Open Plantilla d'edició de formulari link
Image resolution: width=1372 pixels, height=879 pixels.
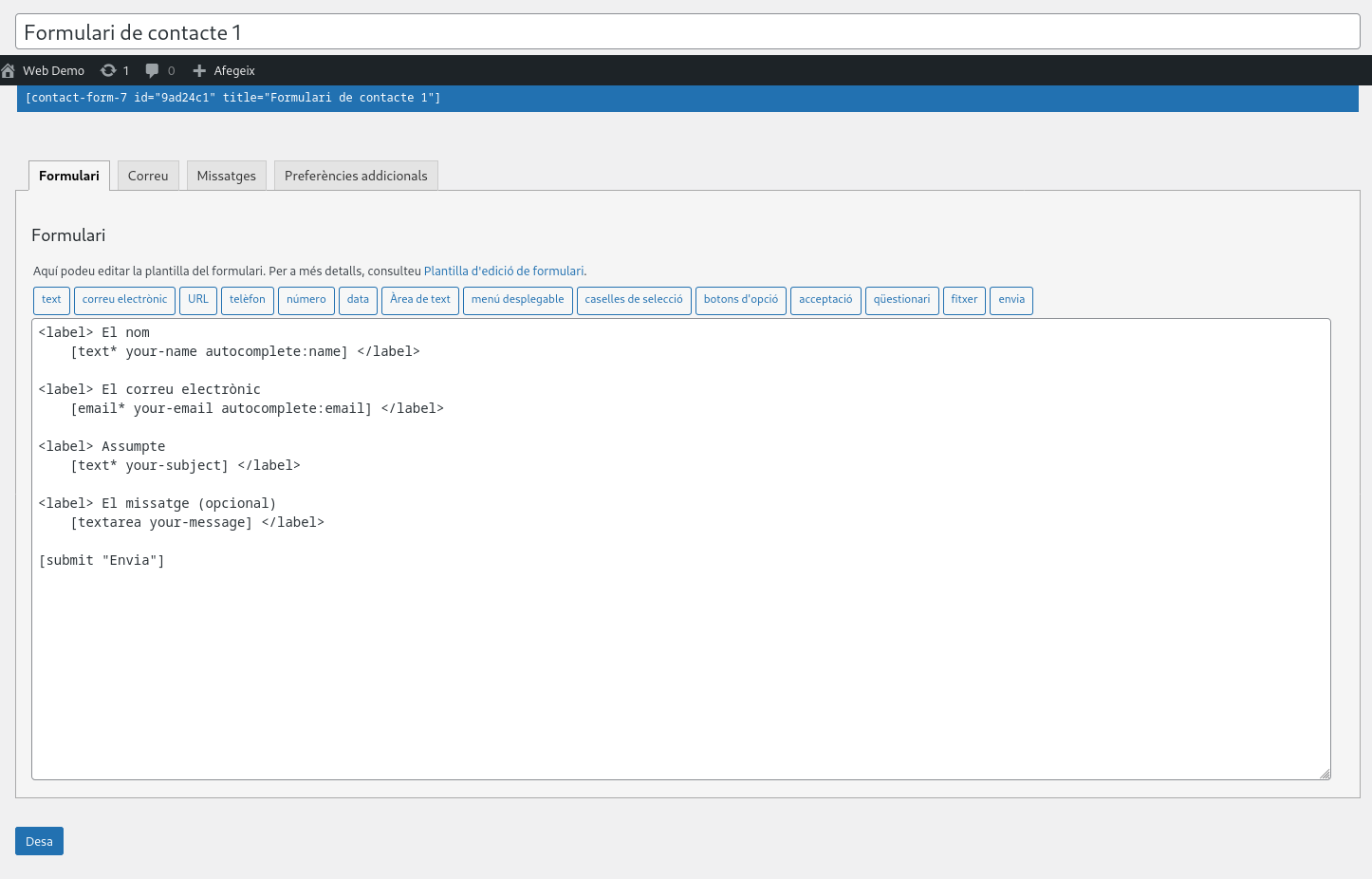504,271
